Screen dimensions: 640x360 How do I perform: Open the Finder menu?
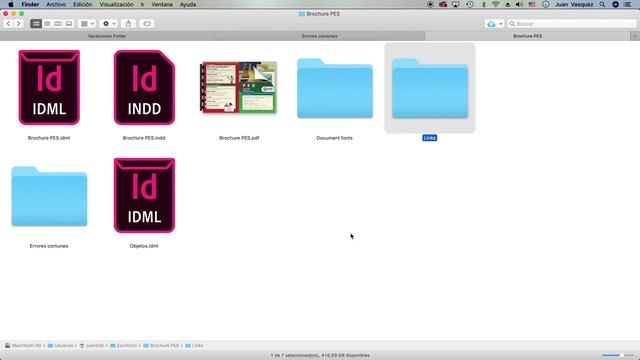click(x=30, y=4)
